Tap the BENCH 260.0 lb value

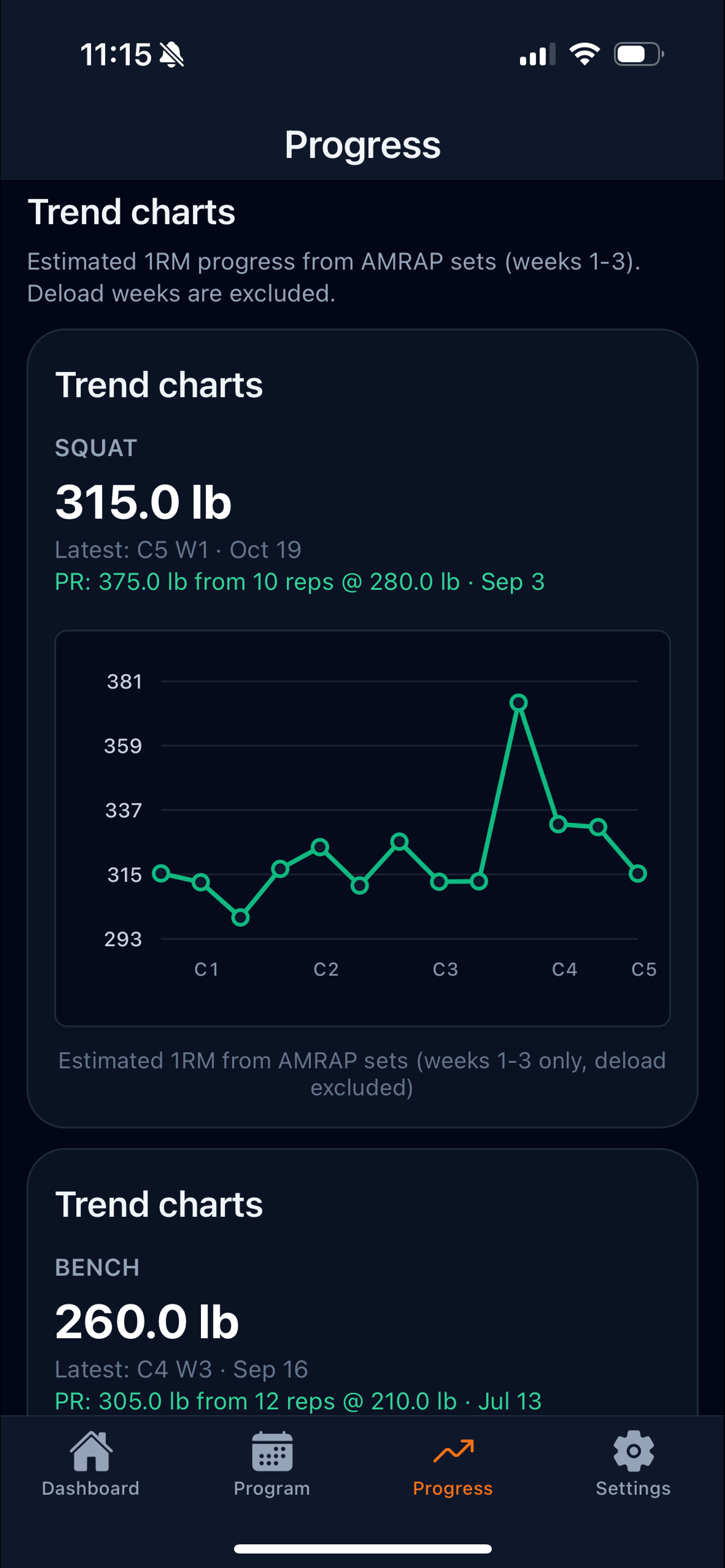[x=147, y=1322]
